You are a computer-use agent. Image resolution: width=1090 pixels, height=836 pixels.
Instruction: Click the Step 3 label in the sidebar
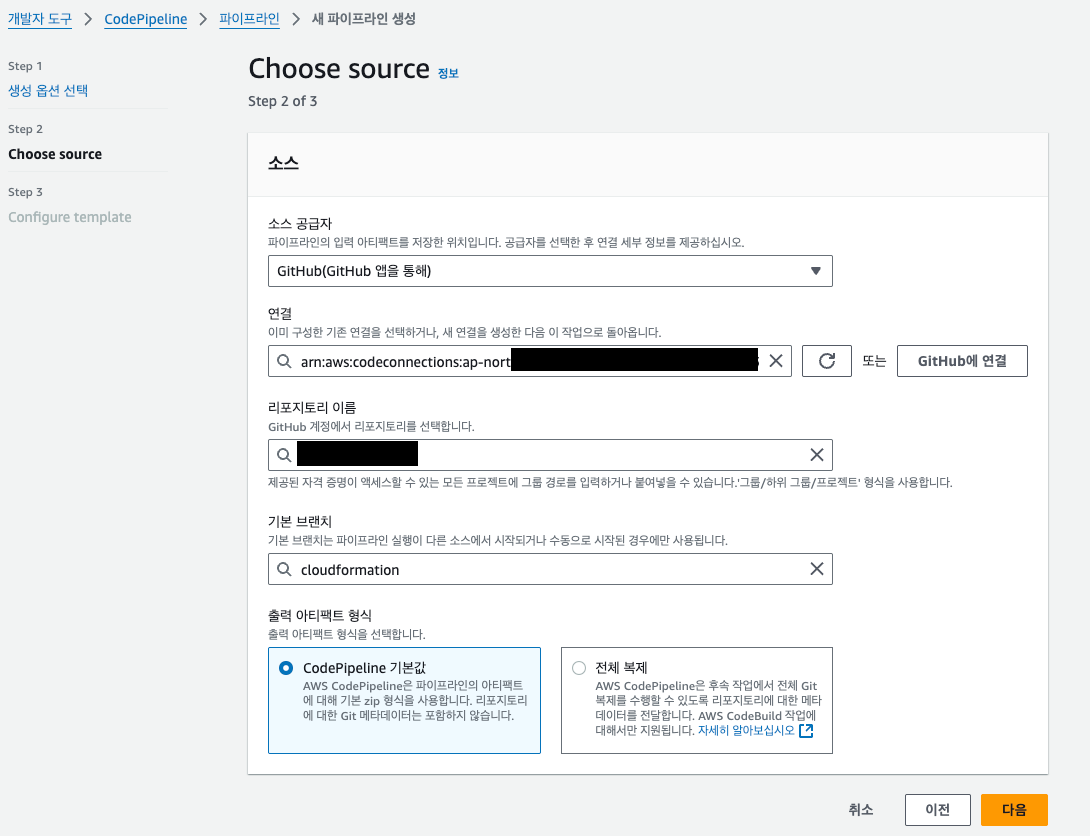coord(25,192)
